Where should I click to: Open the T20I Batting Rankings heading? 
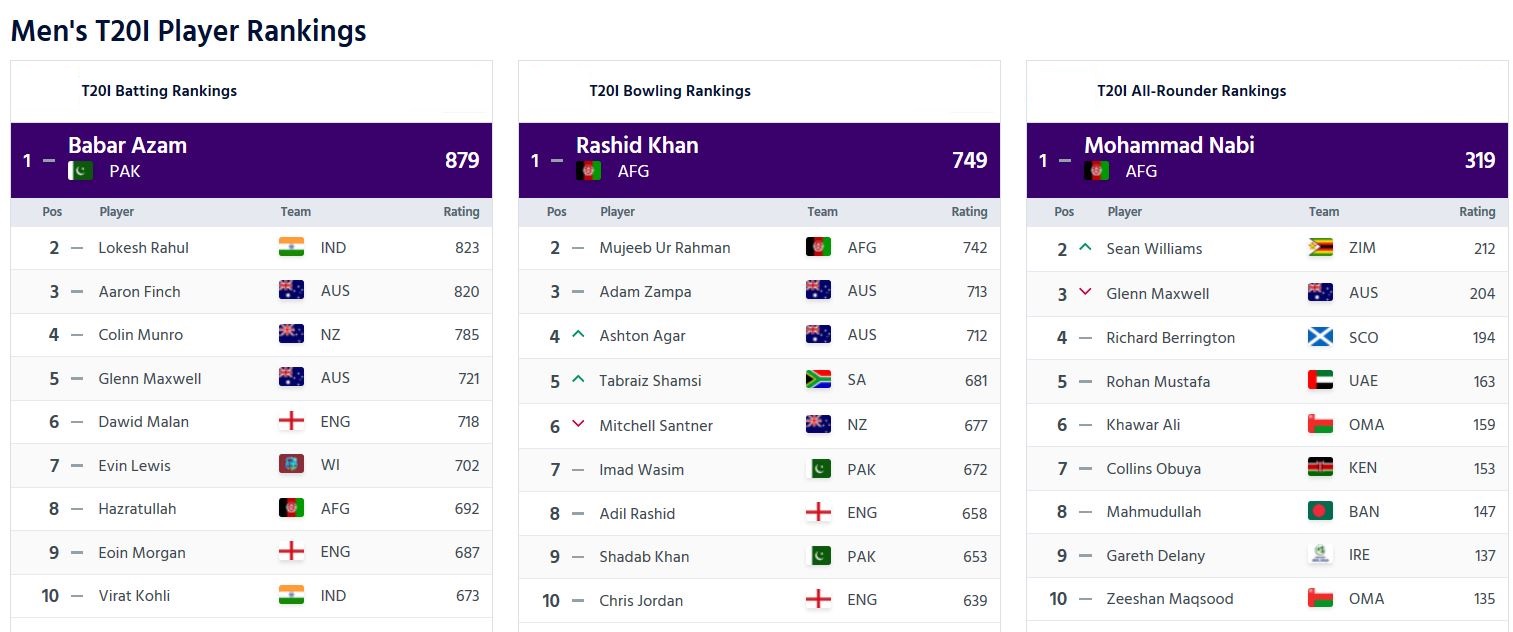(159, 91)
